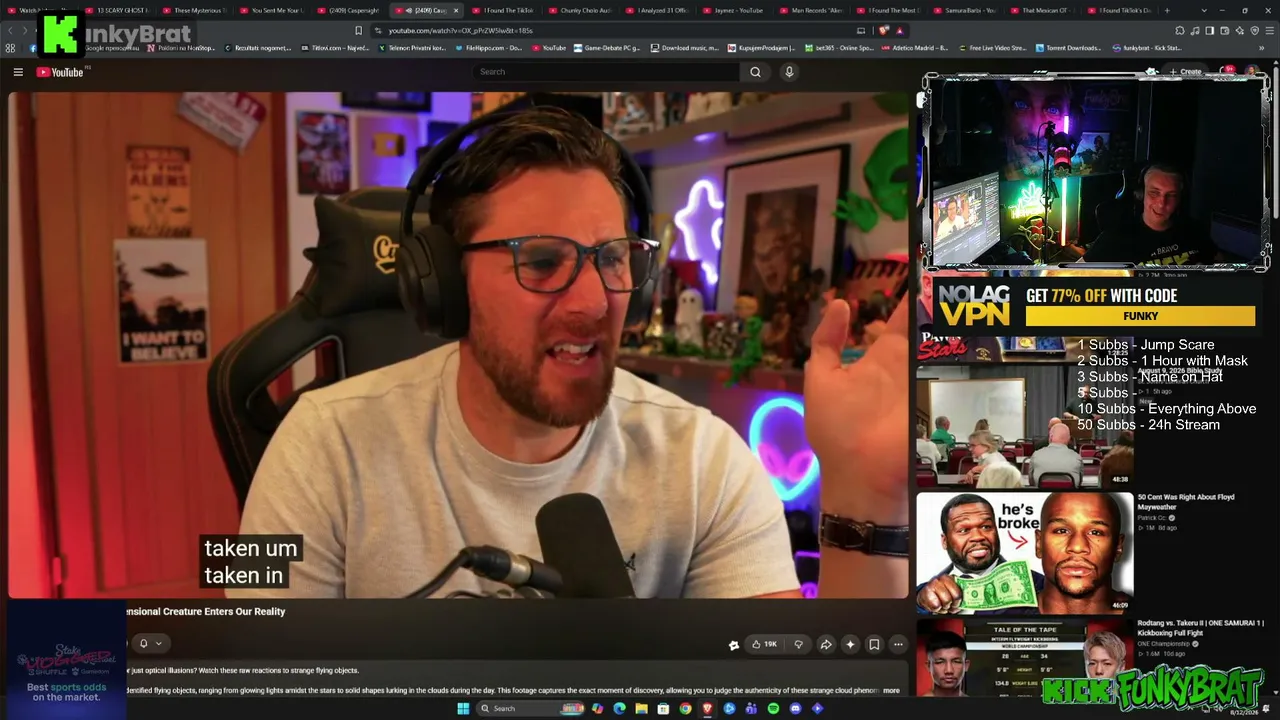The width and height of the screenshot is (1280, 720).
Task: Open Bible Study video thumbnail in sidebar
Action: 1025,426
